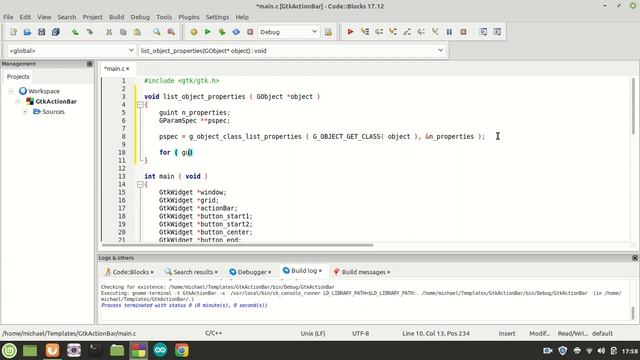Open the Plugins menu

[x=189, y=17]
